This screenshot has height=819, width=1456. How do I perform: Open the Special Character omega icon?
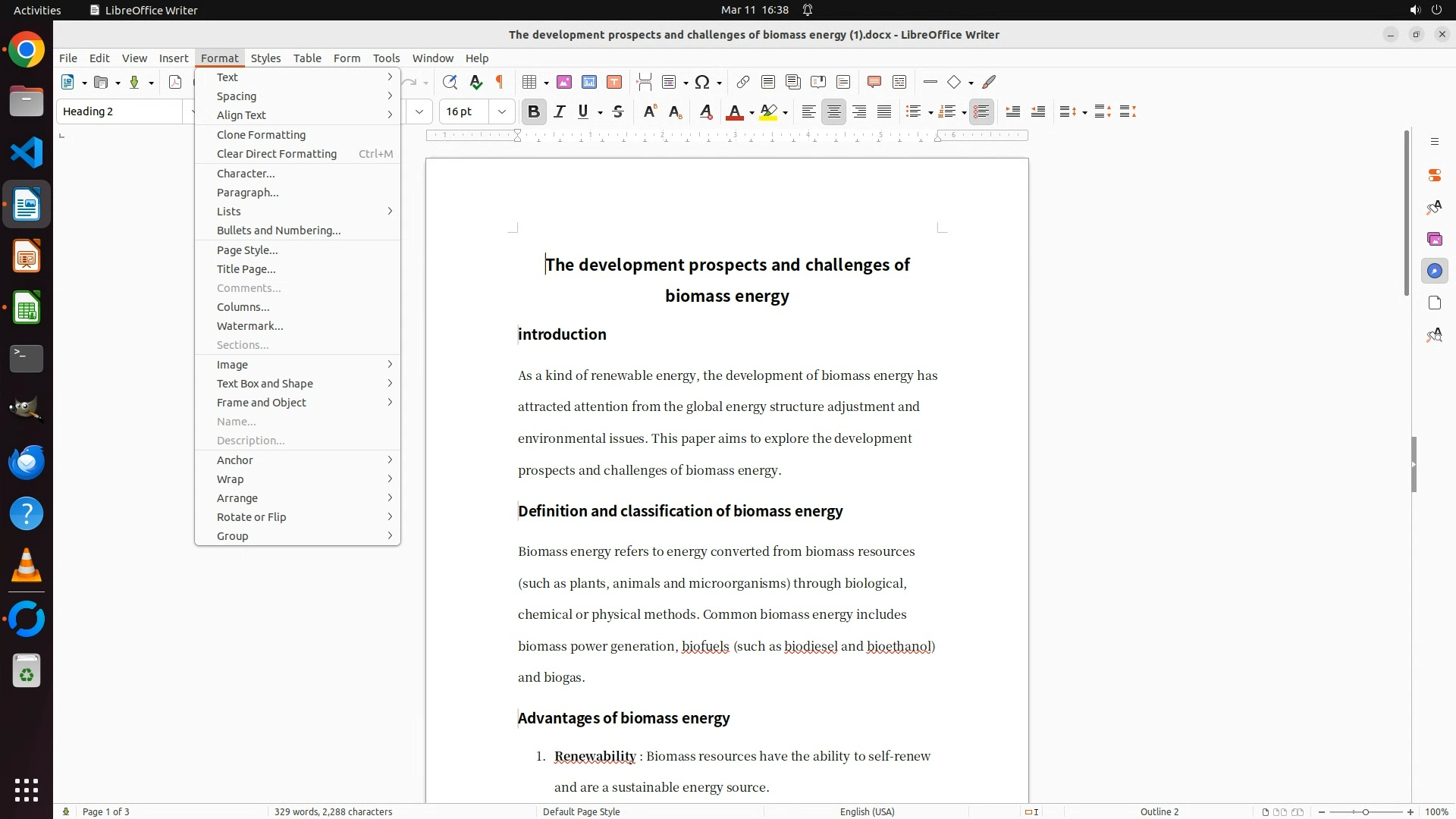[702, 82]
